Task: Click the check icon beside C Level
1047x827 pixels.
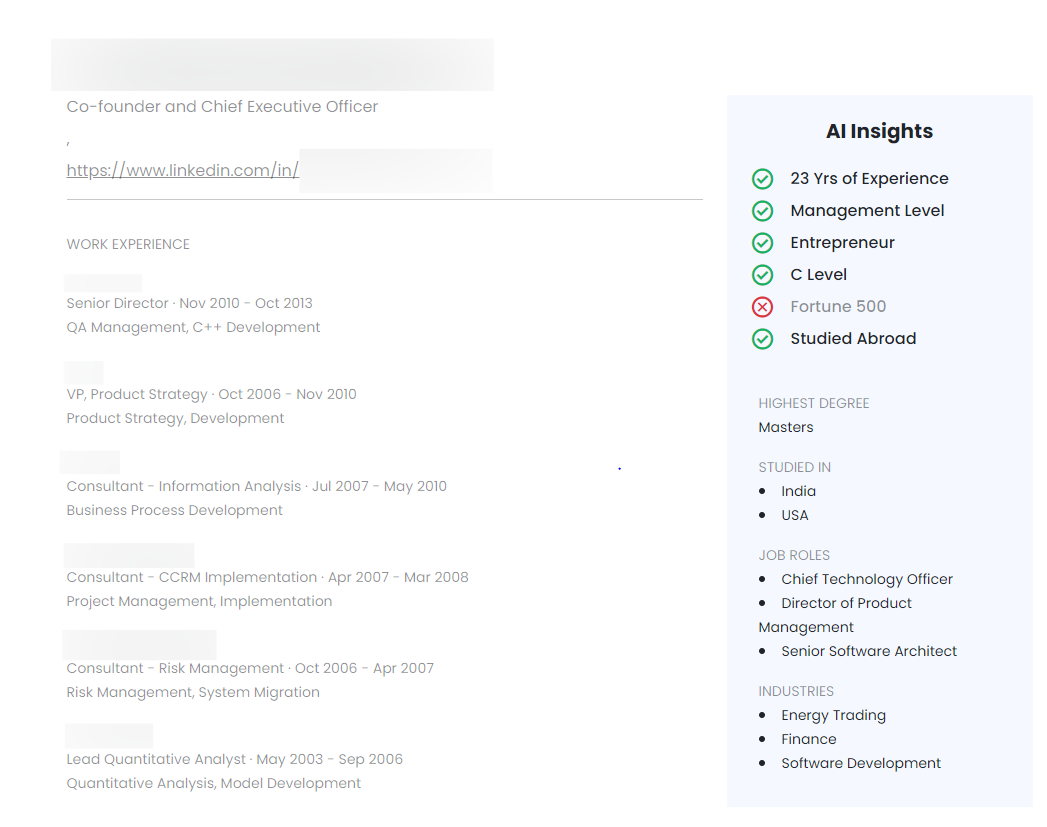Action: pos(762,275)
